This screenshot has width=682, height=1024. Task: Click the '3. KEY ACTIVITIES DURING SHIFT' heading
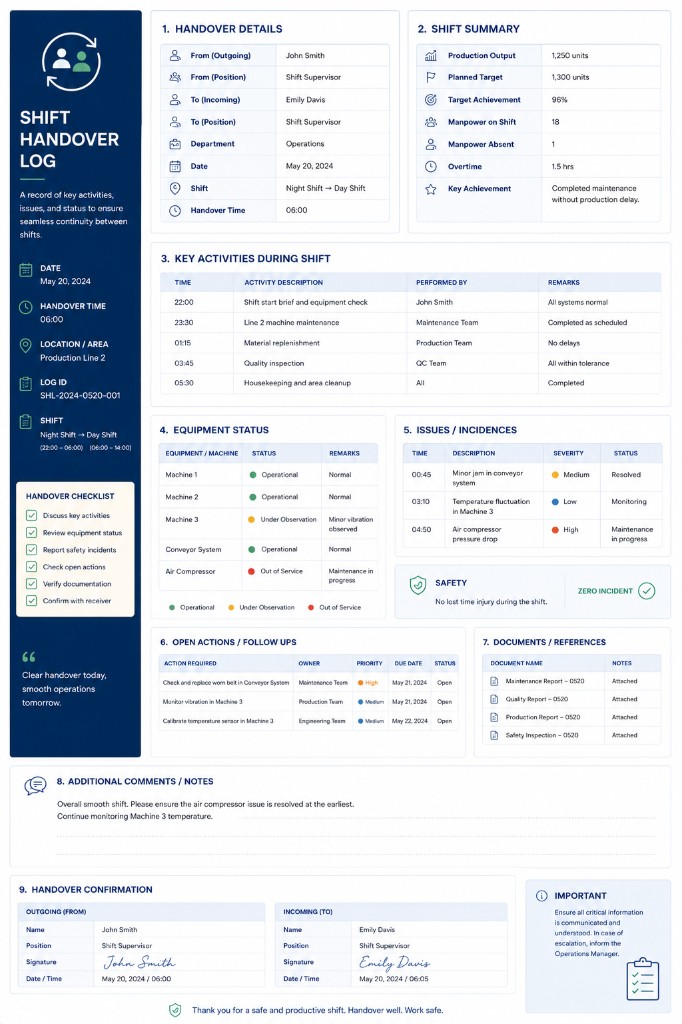coord(246,259)
